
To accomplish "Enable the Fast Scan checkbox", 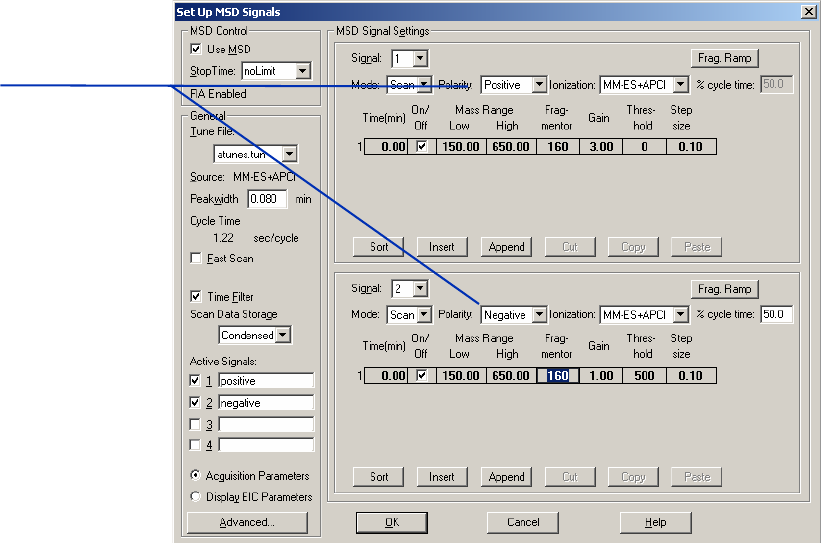I will coord(196,259).
